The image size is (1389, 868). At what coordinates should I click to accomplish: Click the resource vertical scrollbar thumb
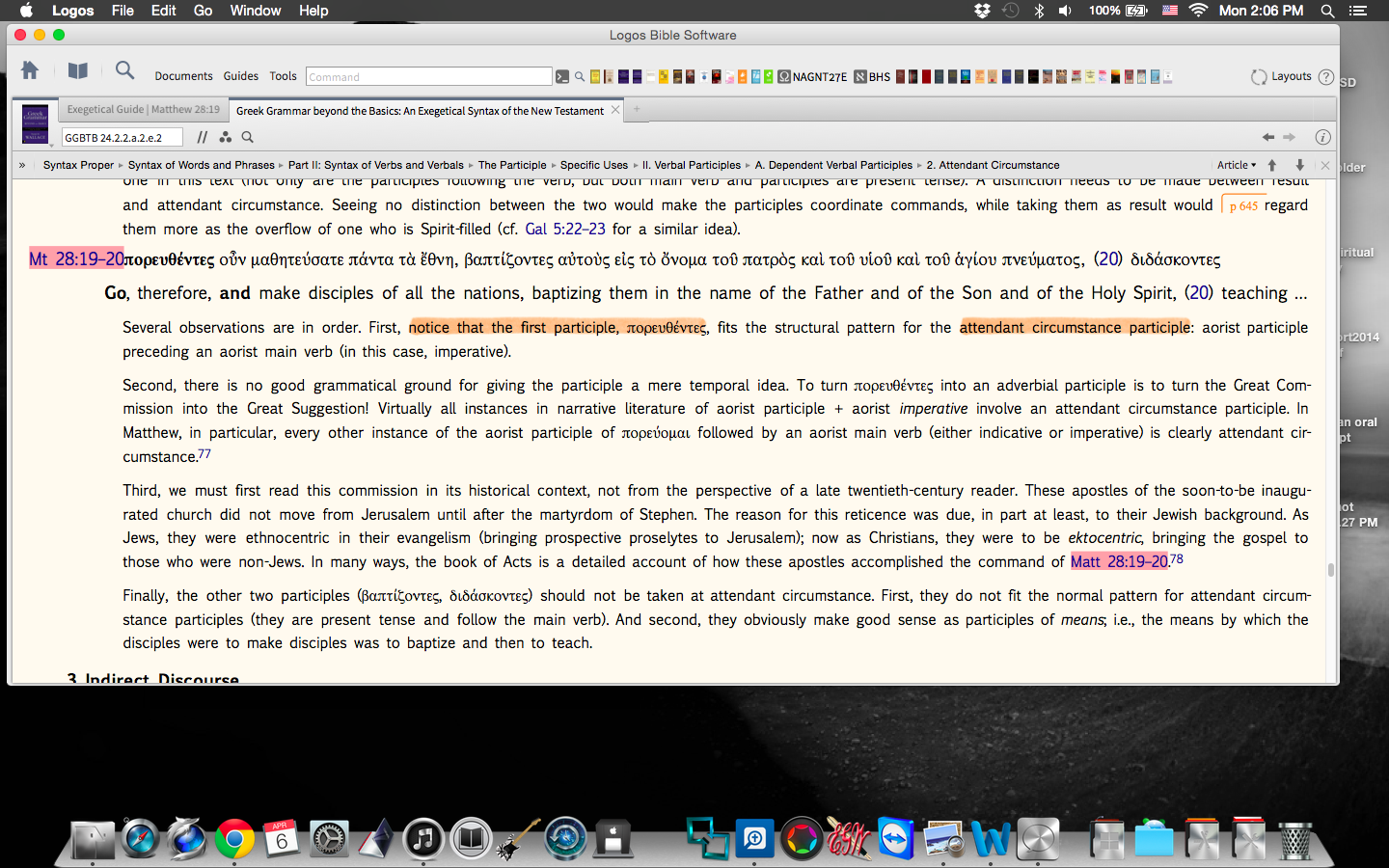coord(1331,570)
